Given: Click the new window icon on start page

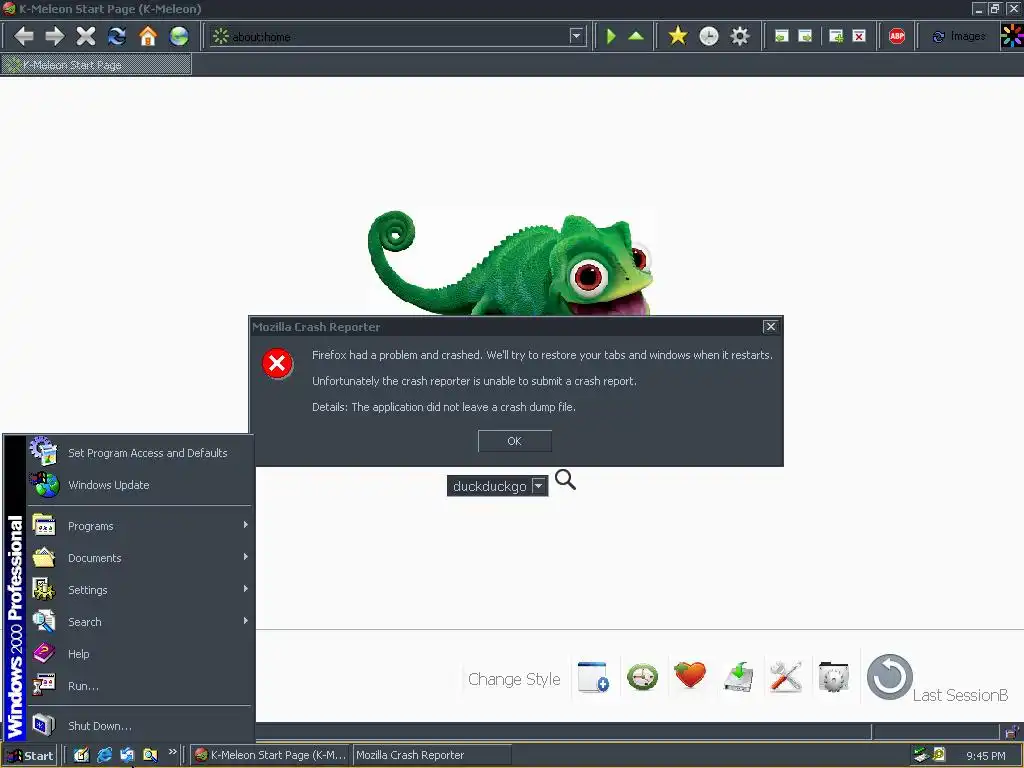Looking at the screenshot, I should pyautogui.click(x=593, y=677).
